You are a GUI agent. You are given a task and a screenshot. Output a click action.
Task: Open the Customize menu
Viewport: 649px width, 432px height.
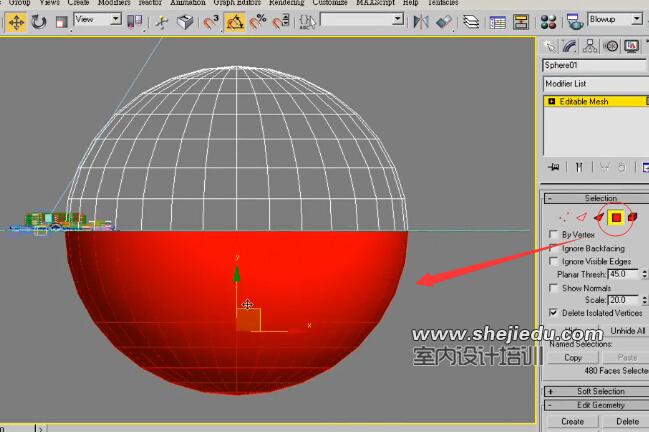(x=330, y=2)
